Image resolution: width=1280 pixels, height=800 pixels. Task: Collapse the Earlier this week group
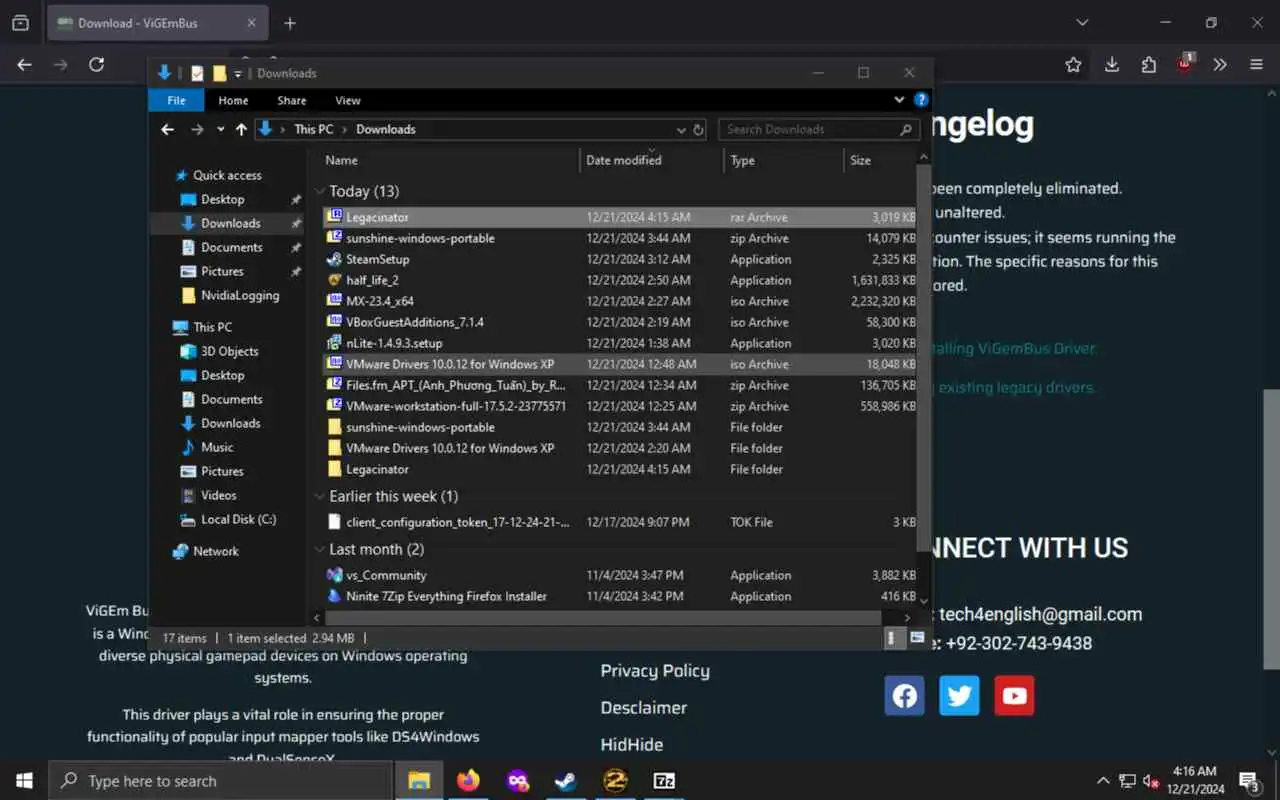[321, 496]
